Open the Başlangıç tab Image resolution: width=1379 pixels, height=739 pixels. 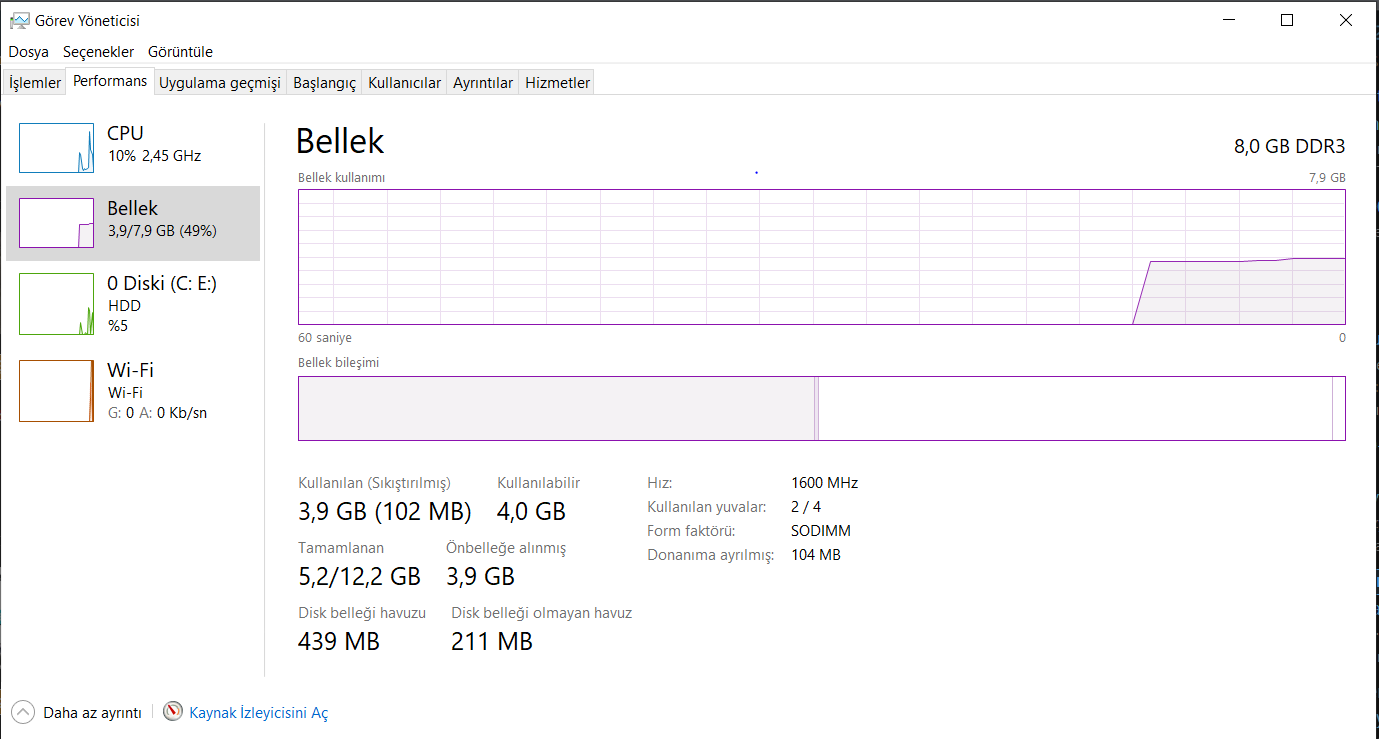pos(324,83)
